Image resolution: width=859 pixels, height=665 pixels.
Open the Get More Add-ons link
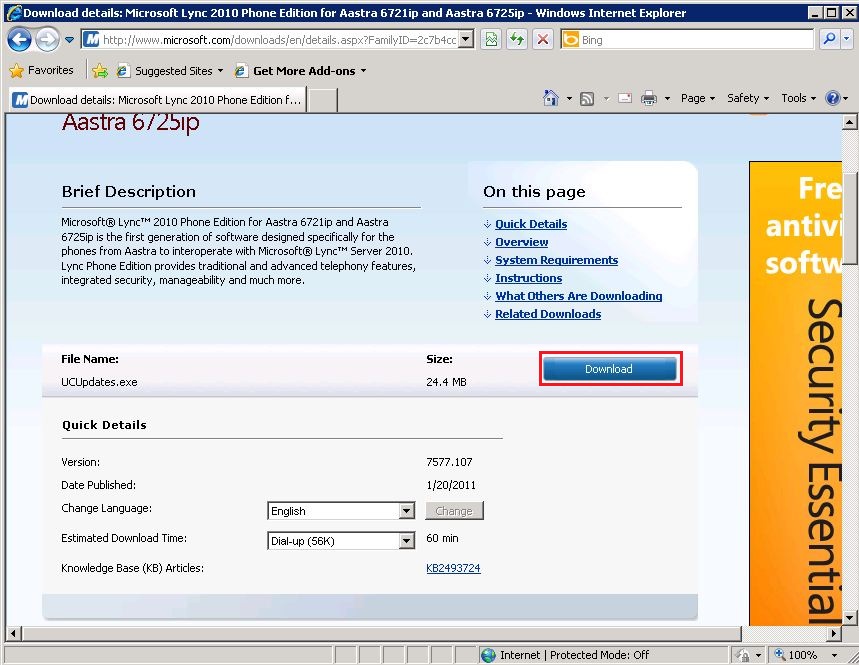coord(301,71)
